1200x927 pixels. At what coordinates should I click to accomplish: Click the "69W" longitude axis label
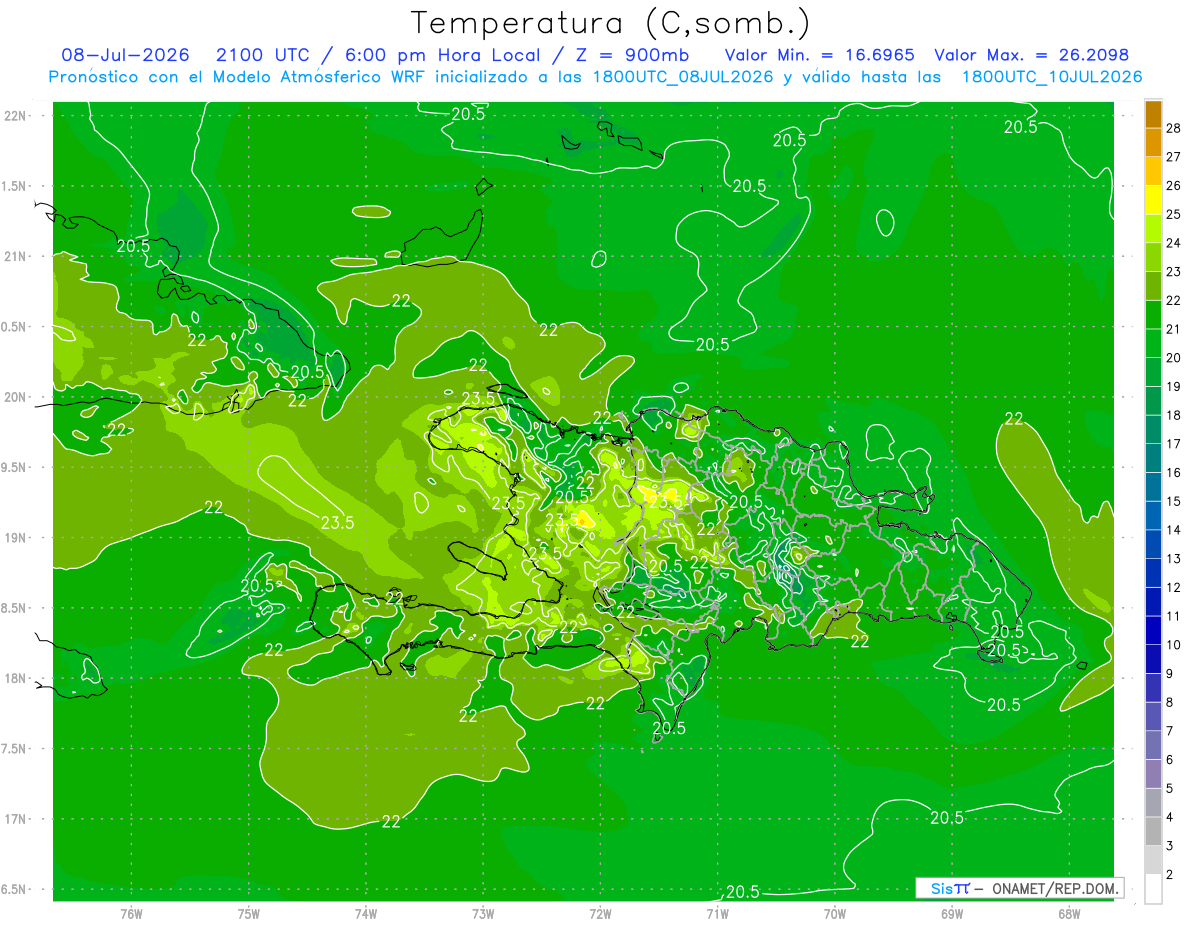952,913
